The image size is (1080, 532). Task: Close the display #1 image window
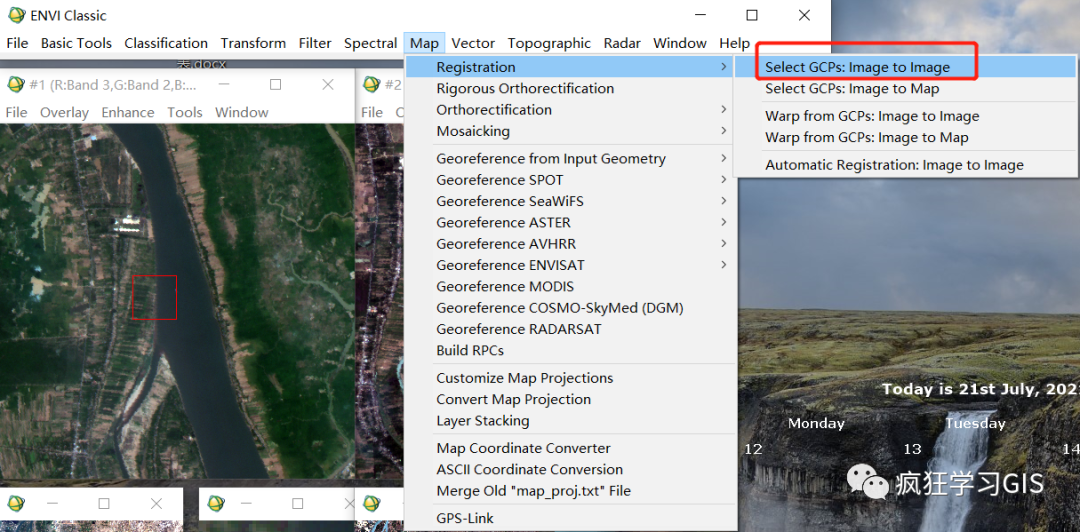pyautogui.click(x=328, y=85)
